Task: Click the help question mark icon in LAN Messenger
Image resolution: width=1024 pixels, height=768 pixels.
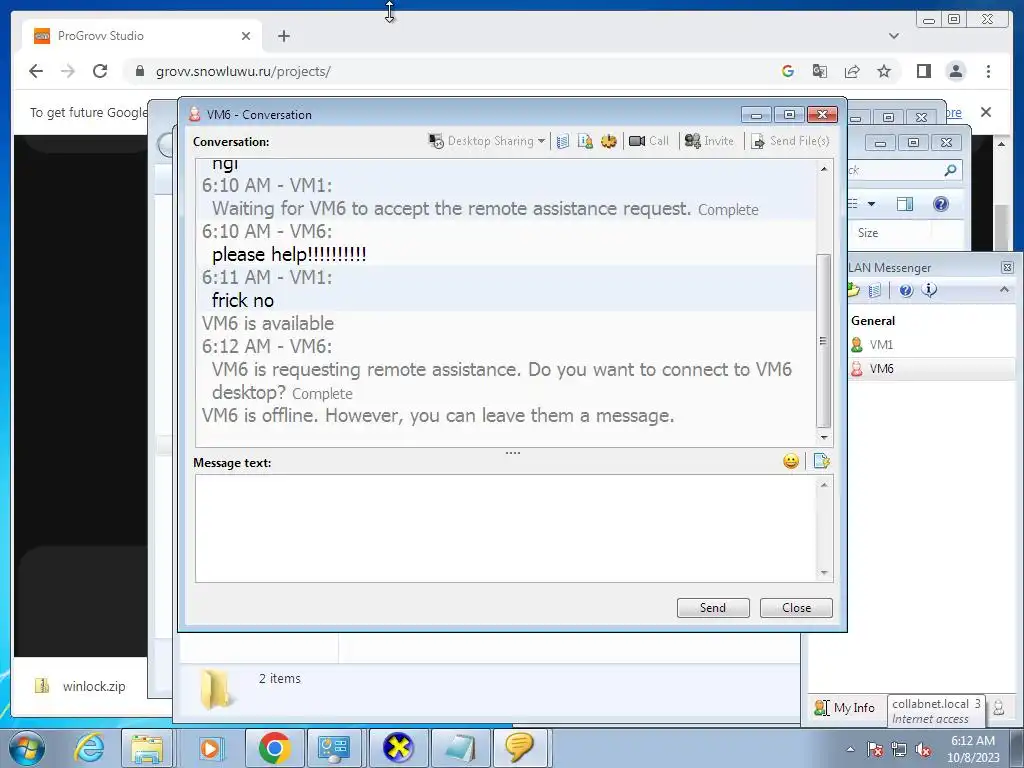Action: [906, 291]
